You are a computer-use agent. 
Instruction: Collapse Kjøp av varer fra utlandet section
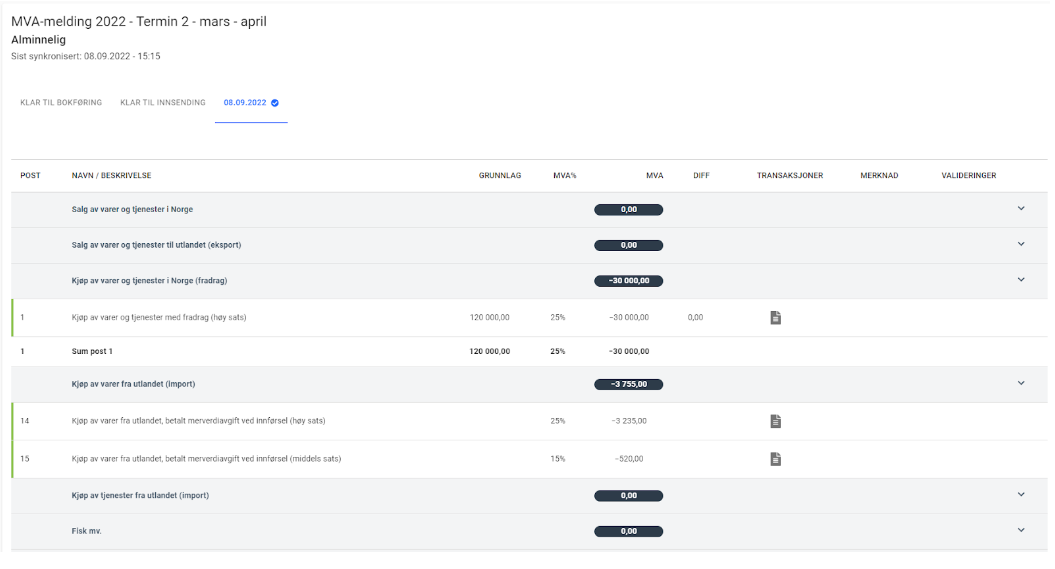point(1021,383)
